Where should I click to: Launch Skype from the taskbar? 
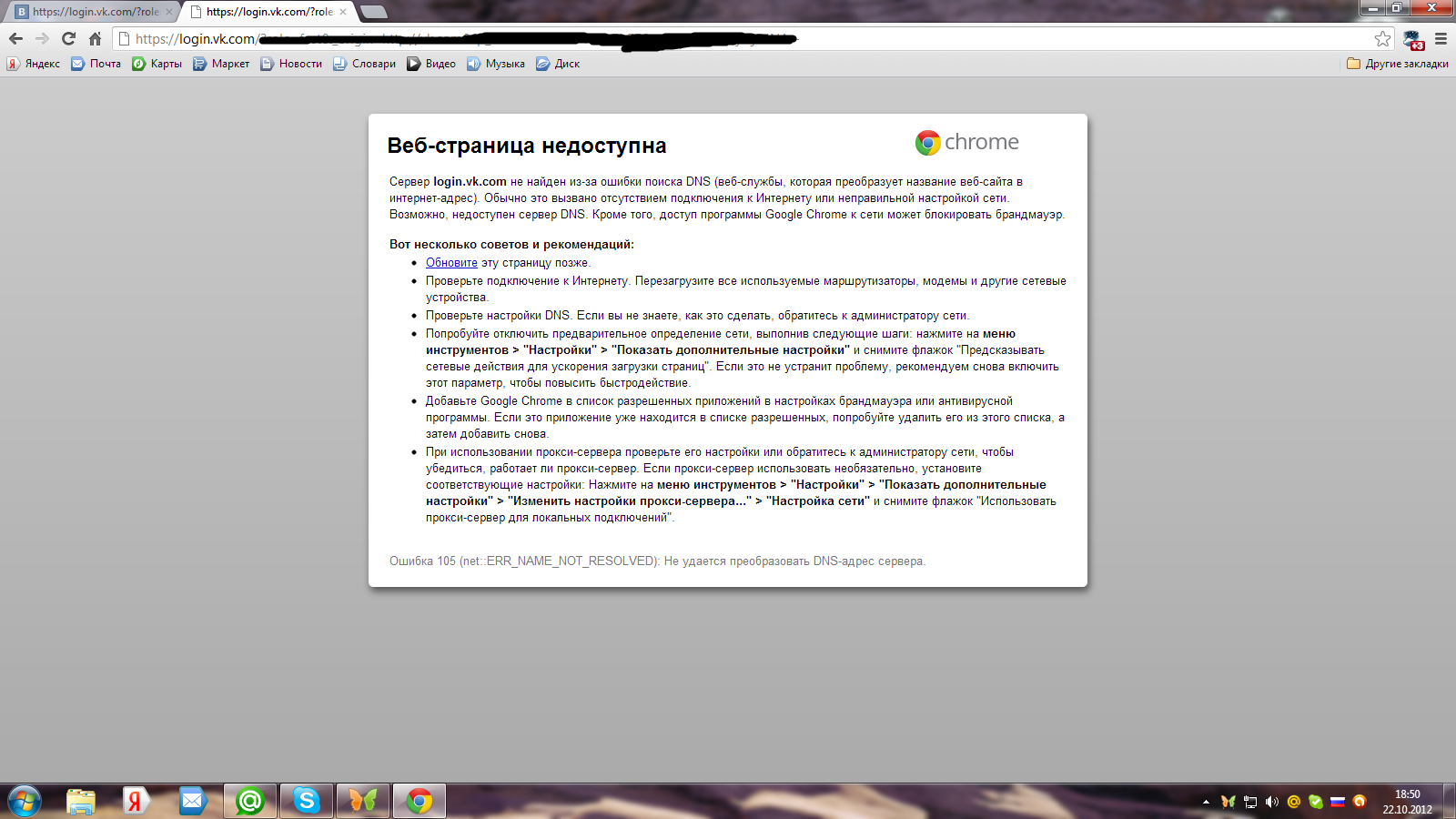(x=307, y=801)
